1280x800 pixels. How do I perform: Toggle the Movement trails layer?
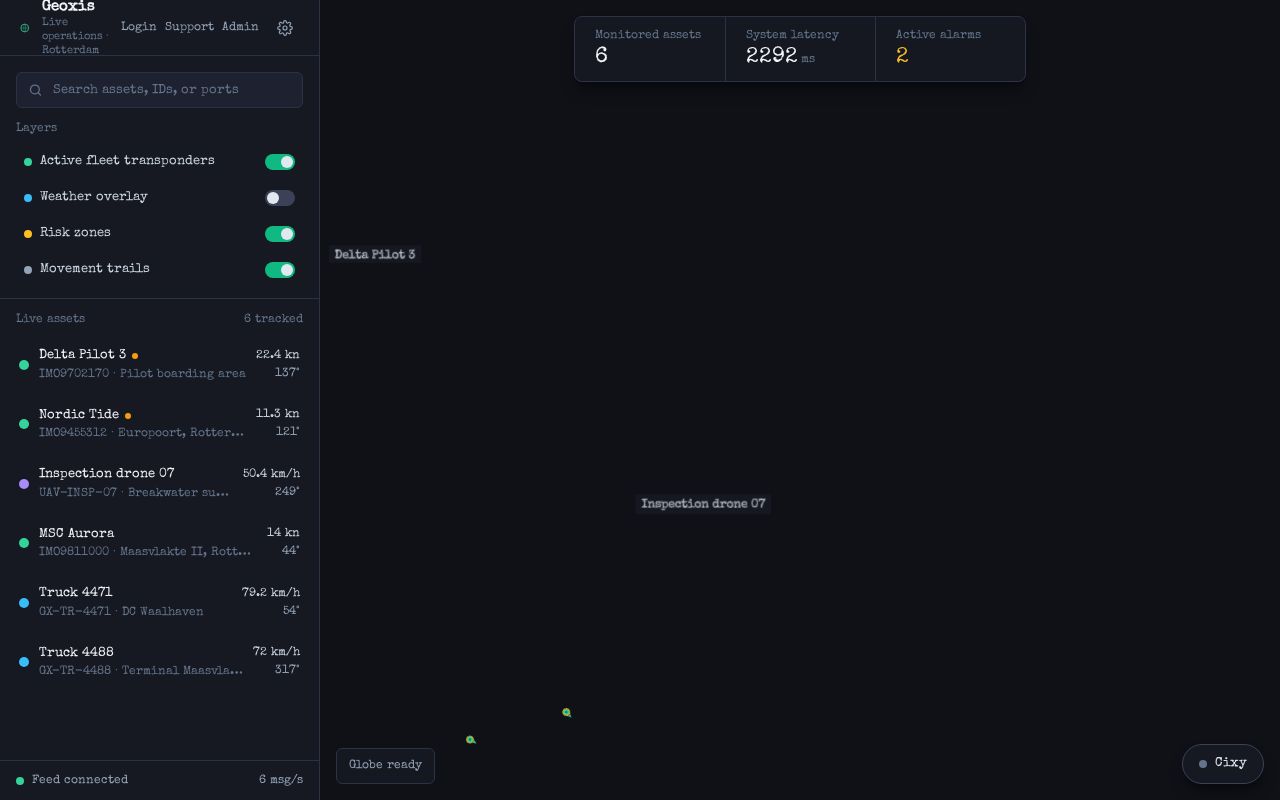(280, 270)
